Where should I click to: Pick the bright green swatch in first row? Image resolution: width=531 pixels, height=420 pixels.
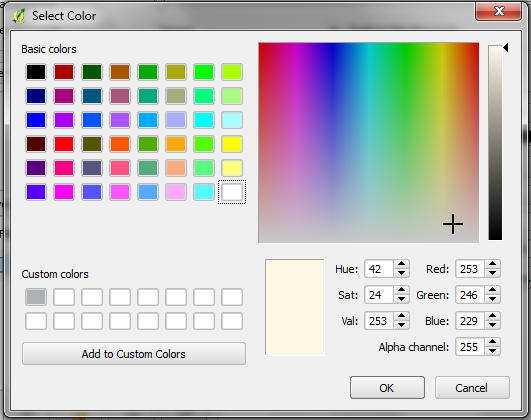pos(204,72)
